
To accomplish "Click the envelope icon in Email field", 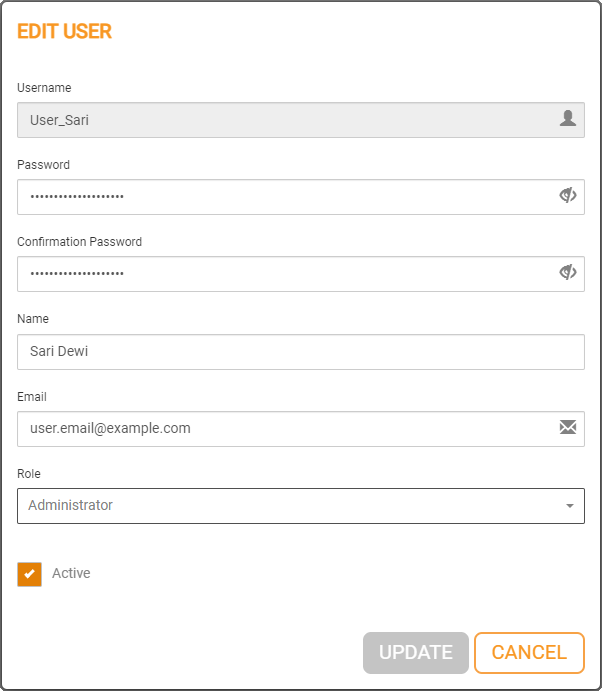I will click(568, 428).
